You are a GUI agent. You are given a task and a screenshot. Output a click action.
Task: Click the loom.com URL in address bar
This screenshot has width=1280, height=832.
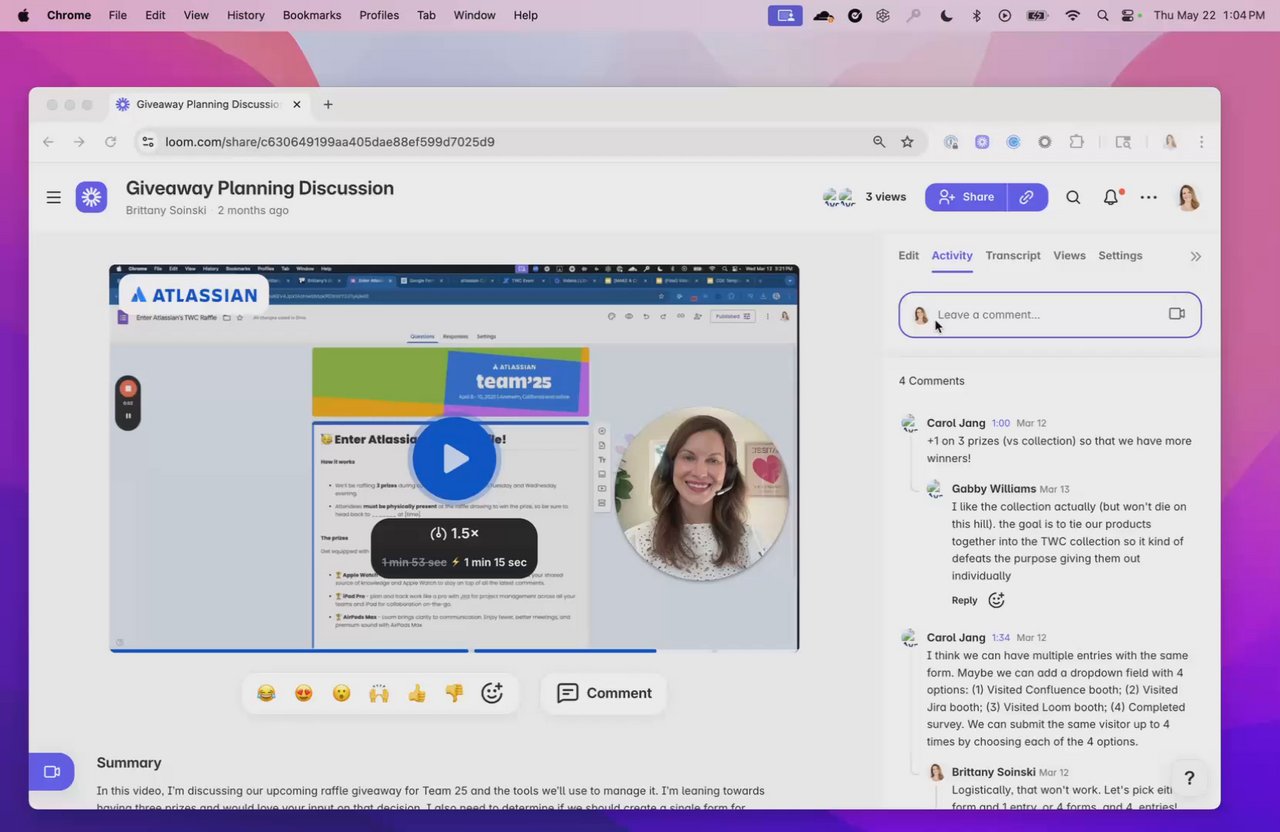click(x=330, y=142)
